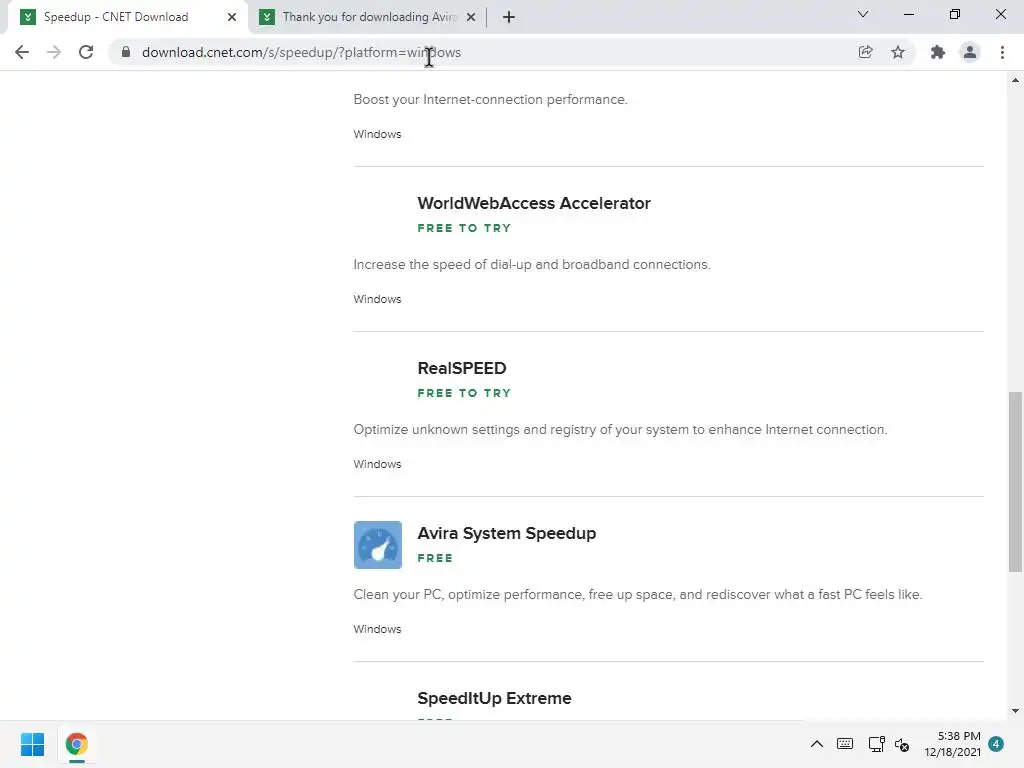Bookmark this page with the star

click(x=898, y=52)
